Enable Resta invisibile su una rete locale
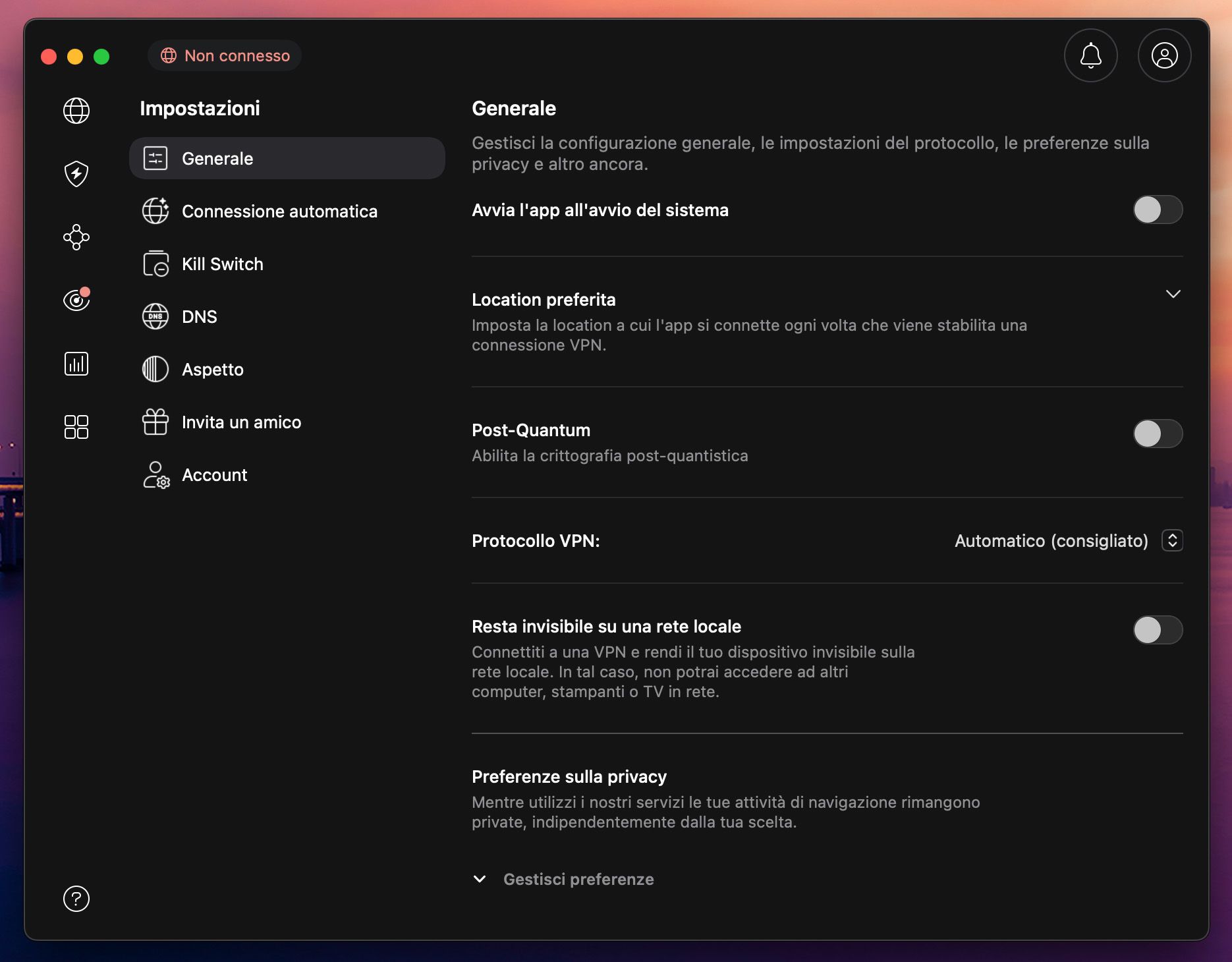The height and width of the screenshot is (962, 1232). (x=1157, y=631)
